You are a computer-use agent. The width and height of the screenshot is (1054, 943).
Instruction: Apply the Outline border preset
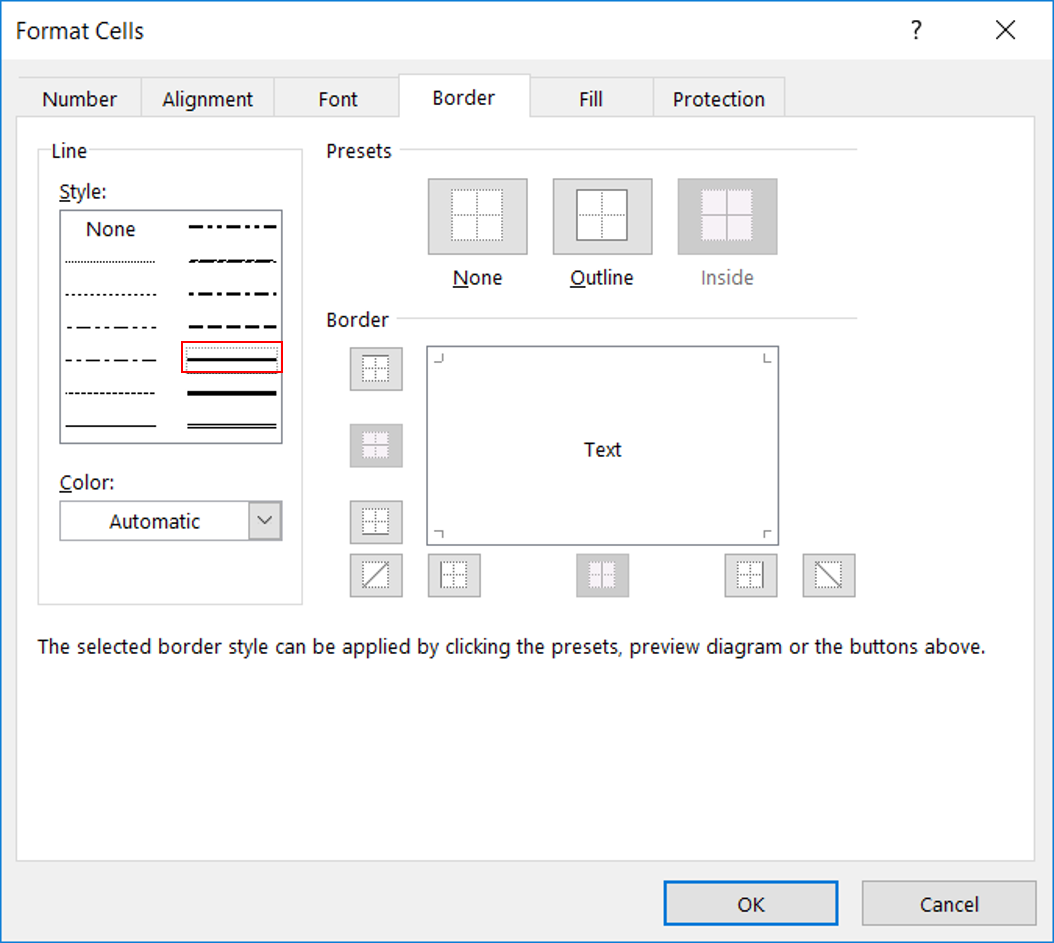[x=602, y=217]
